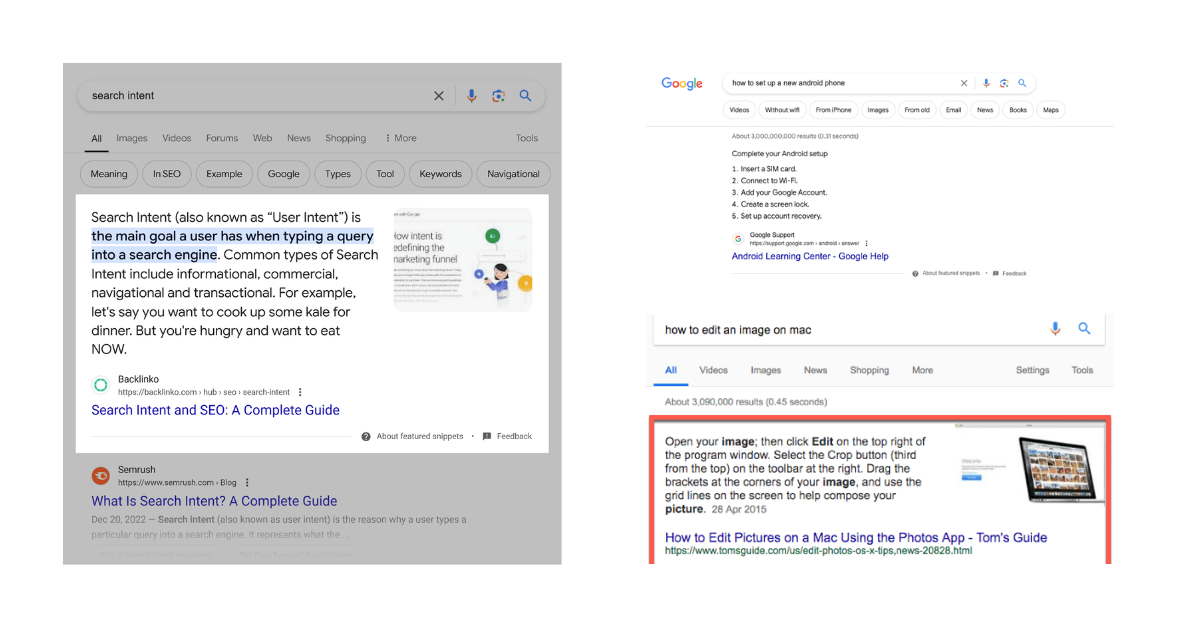This screenshot has width=1200, height=628.
Task: Select the All tab in the mac image search
Action: tap(671, 370)
